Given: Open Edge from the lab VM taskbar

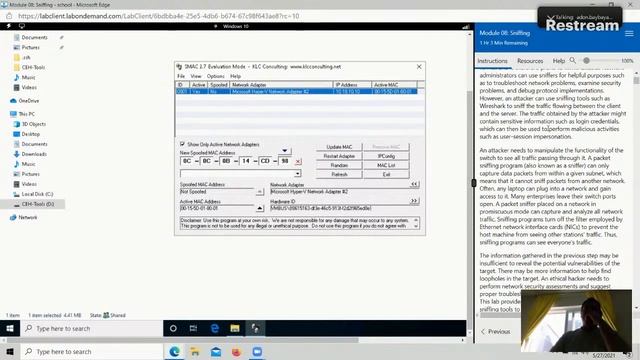Looking at the screenshot, I should pyautogui.click(x=214, y=328).
